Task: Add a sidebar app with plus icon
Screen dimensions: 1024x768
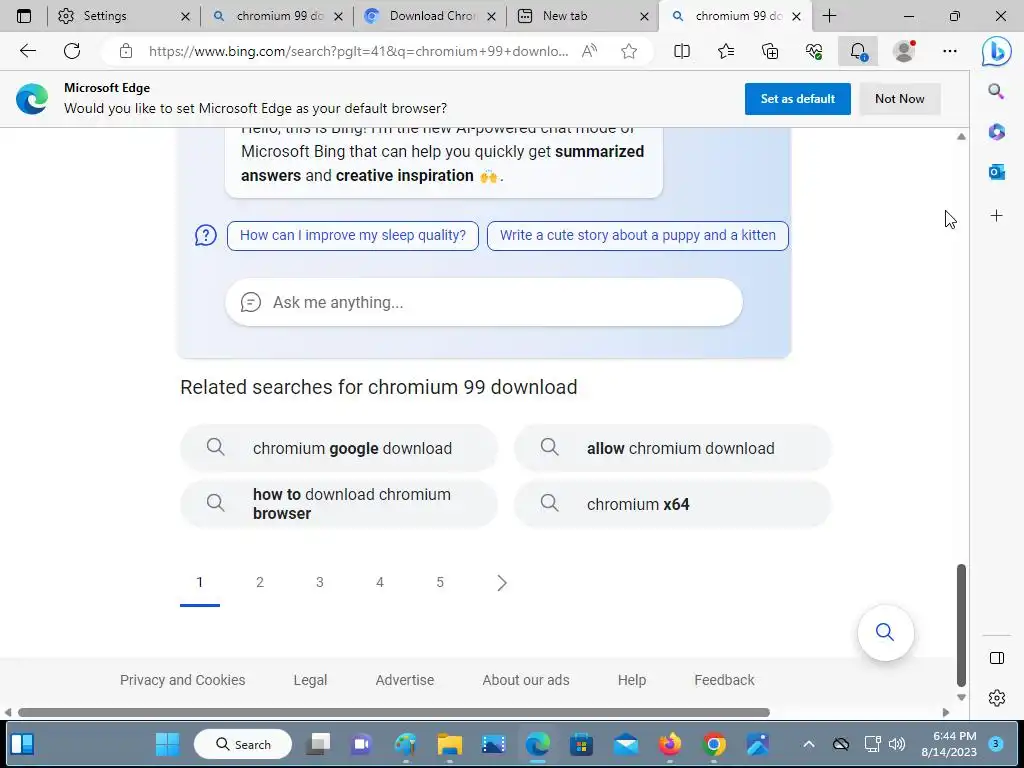Action: pos(996,216)
